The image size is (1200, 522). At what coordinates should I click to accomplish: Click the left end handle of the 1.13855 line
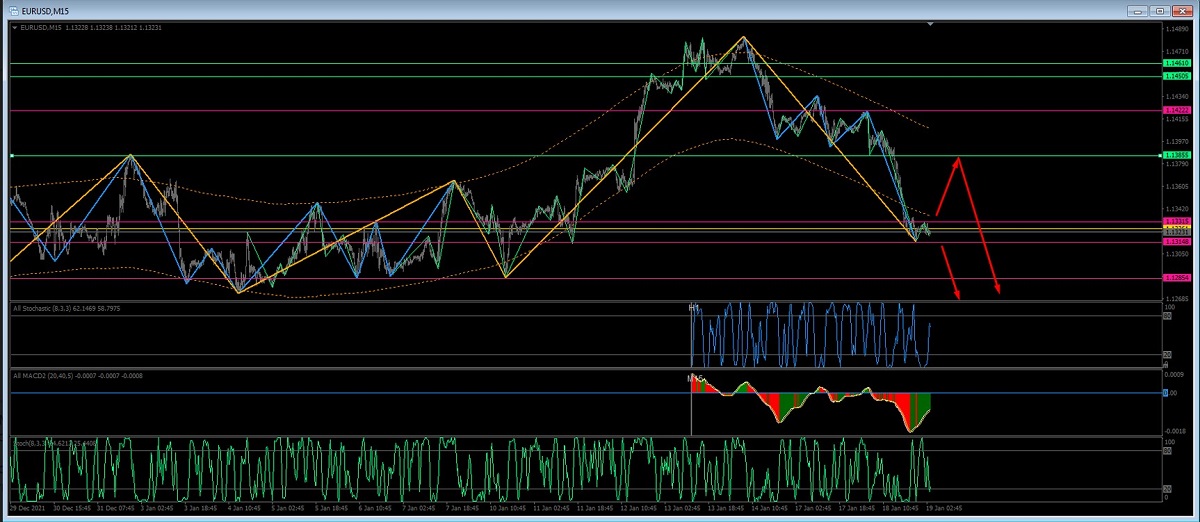[11, 156]
